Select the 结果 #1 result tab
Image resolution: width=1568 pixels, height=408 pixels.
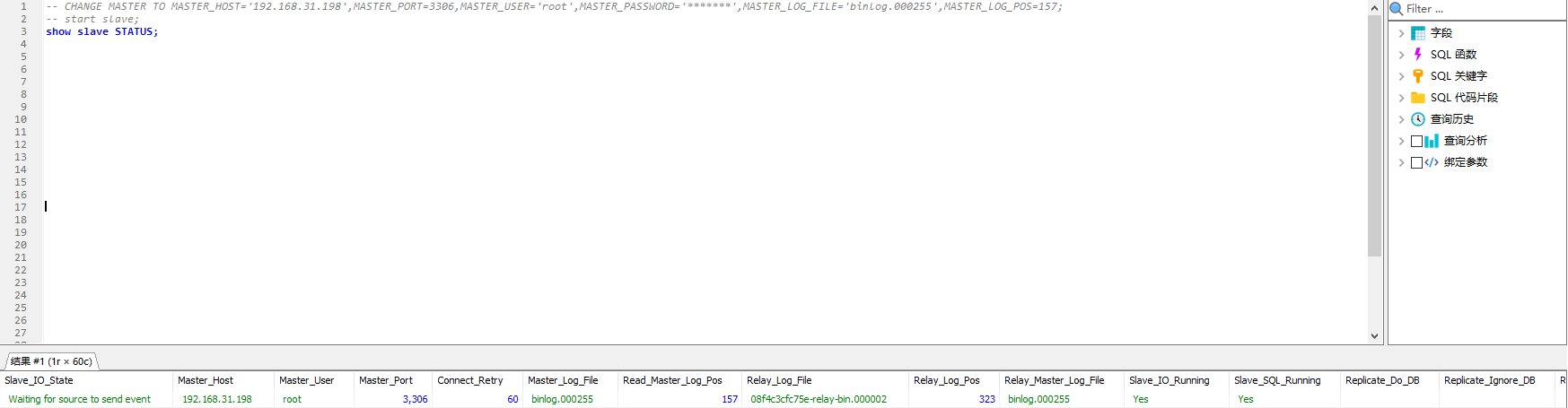(x=51, y=361)
